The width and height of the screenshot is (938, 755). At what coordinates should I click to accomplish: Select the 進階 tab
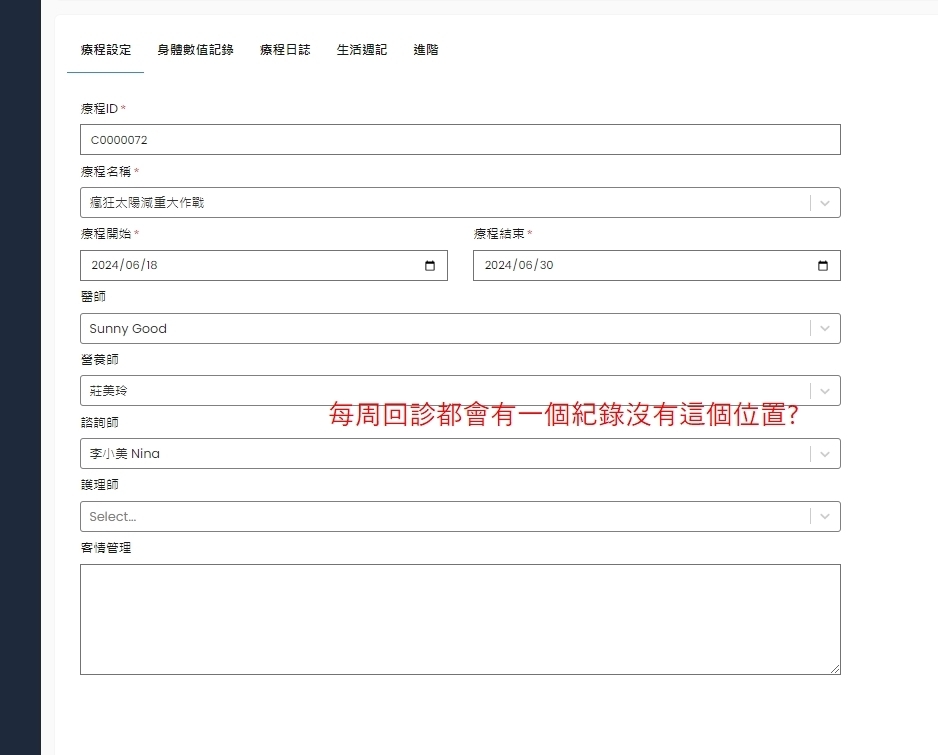point(426,50)
